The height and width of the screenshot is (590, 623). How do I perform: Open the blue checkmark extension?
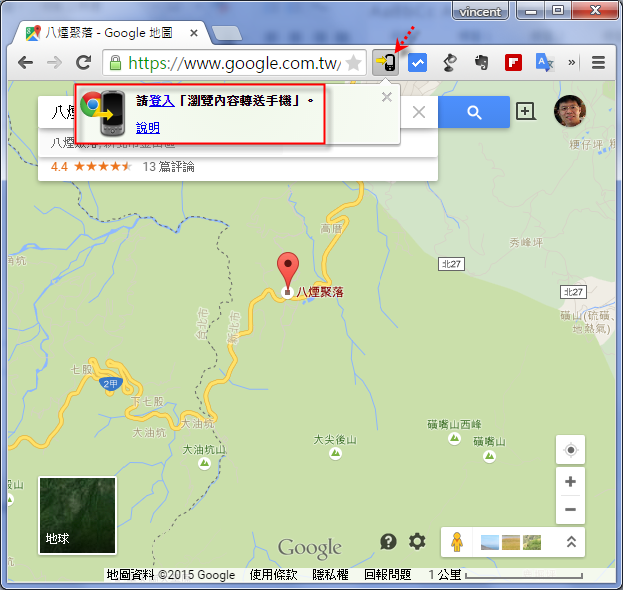(418, 62)
